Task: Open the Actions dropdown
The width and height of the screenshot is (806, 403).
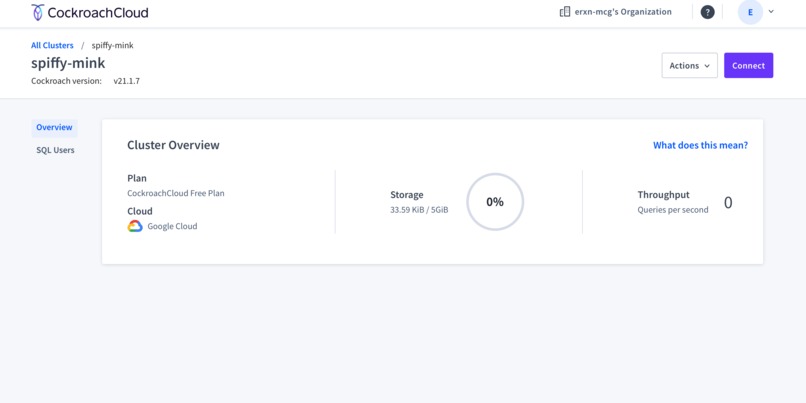Action: click(689, 65)
